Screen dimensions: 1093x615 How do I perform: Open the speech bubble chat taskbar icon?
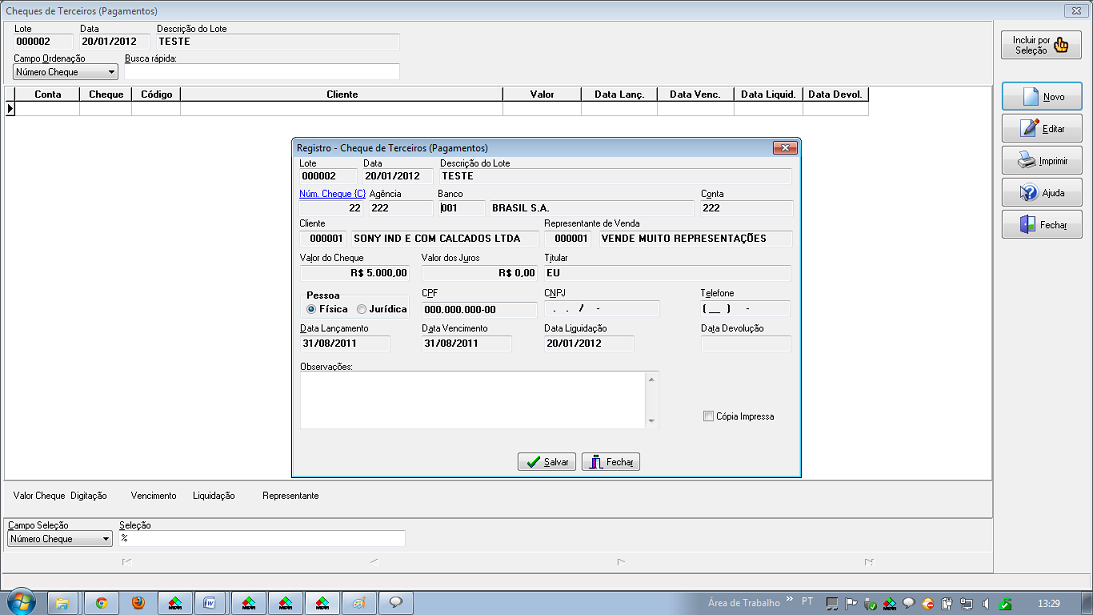point(396,602)
